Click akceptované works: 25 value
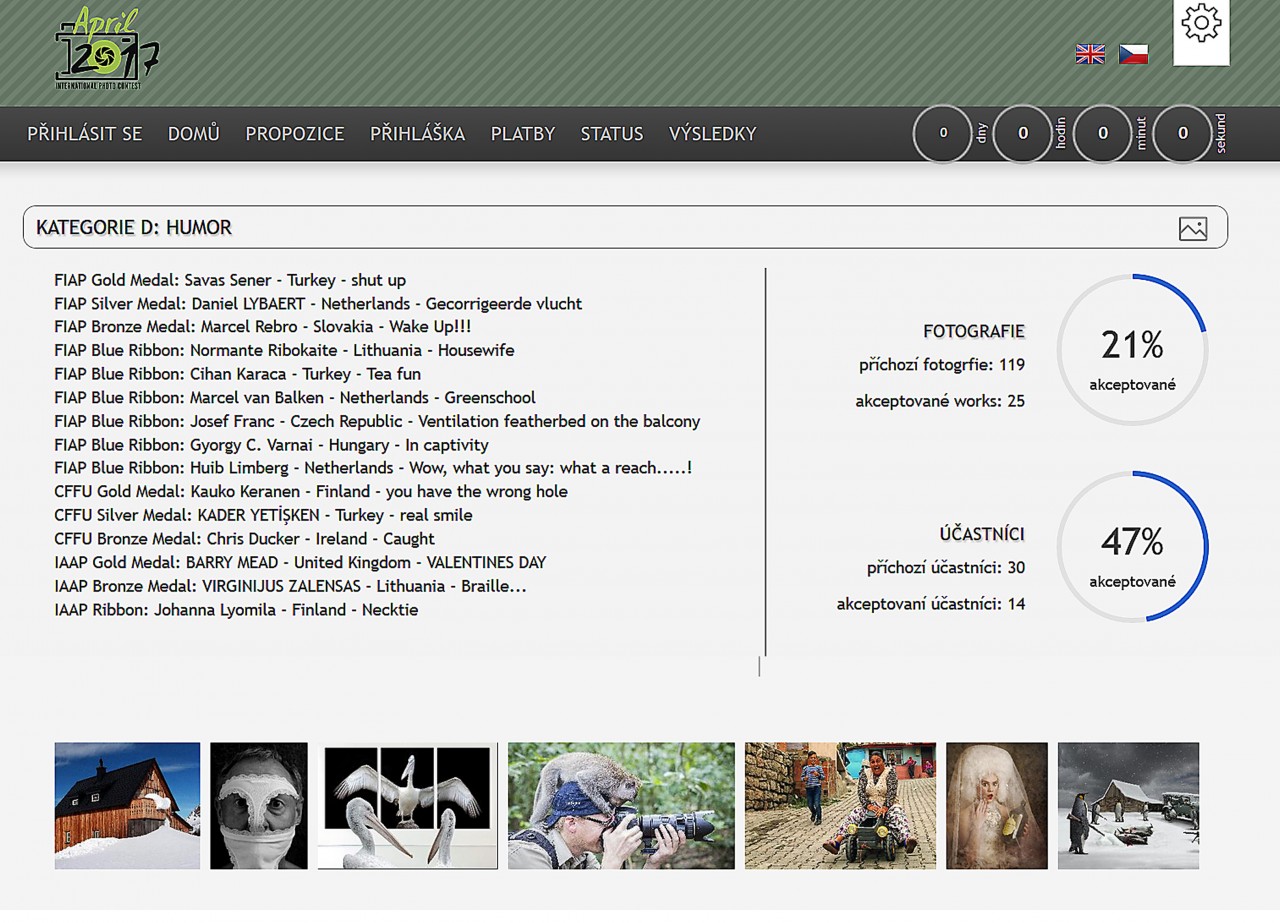The height and width of the screenshot is (923, 1280). pos(940,401)
